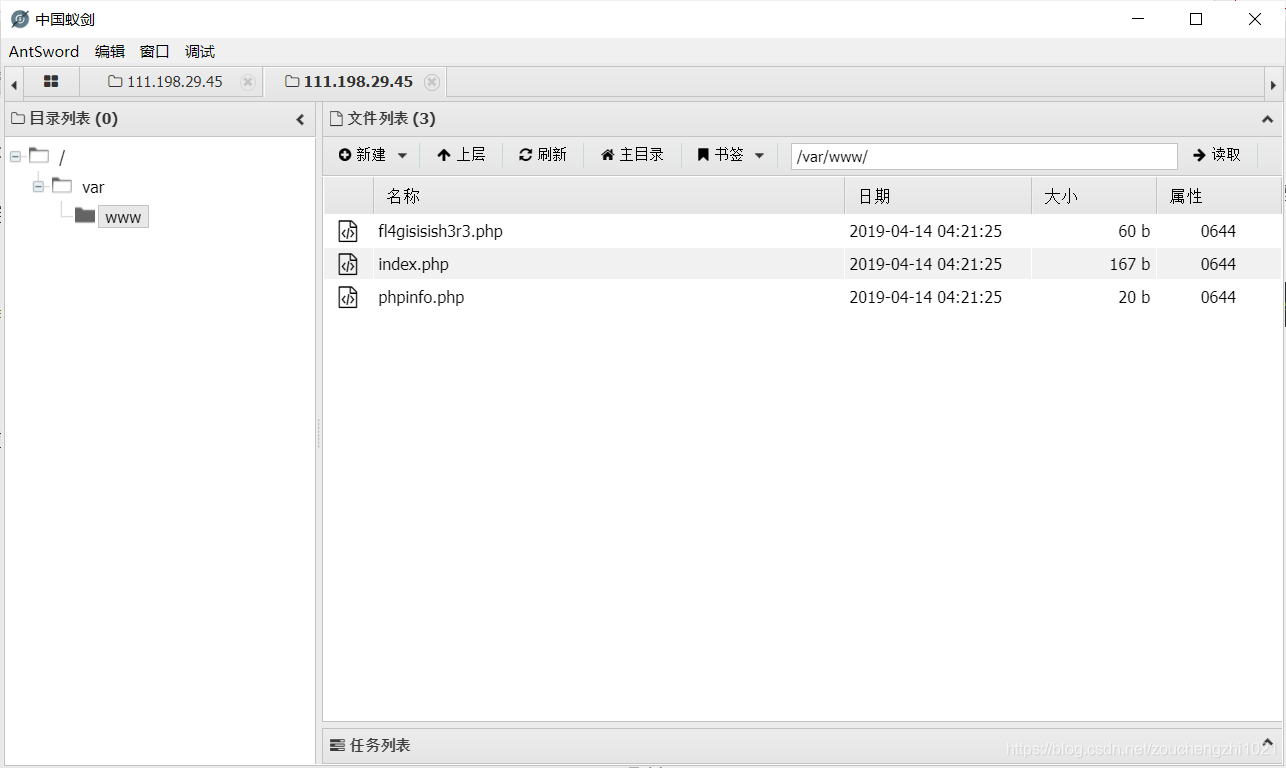
Task: Sort by 属性 column header
Action: coord(1218,196)
